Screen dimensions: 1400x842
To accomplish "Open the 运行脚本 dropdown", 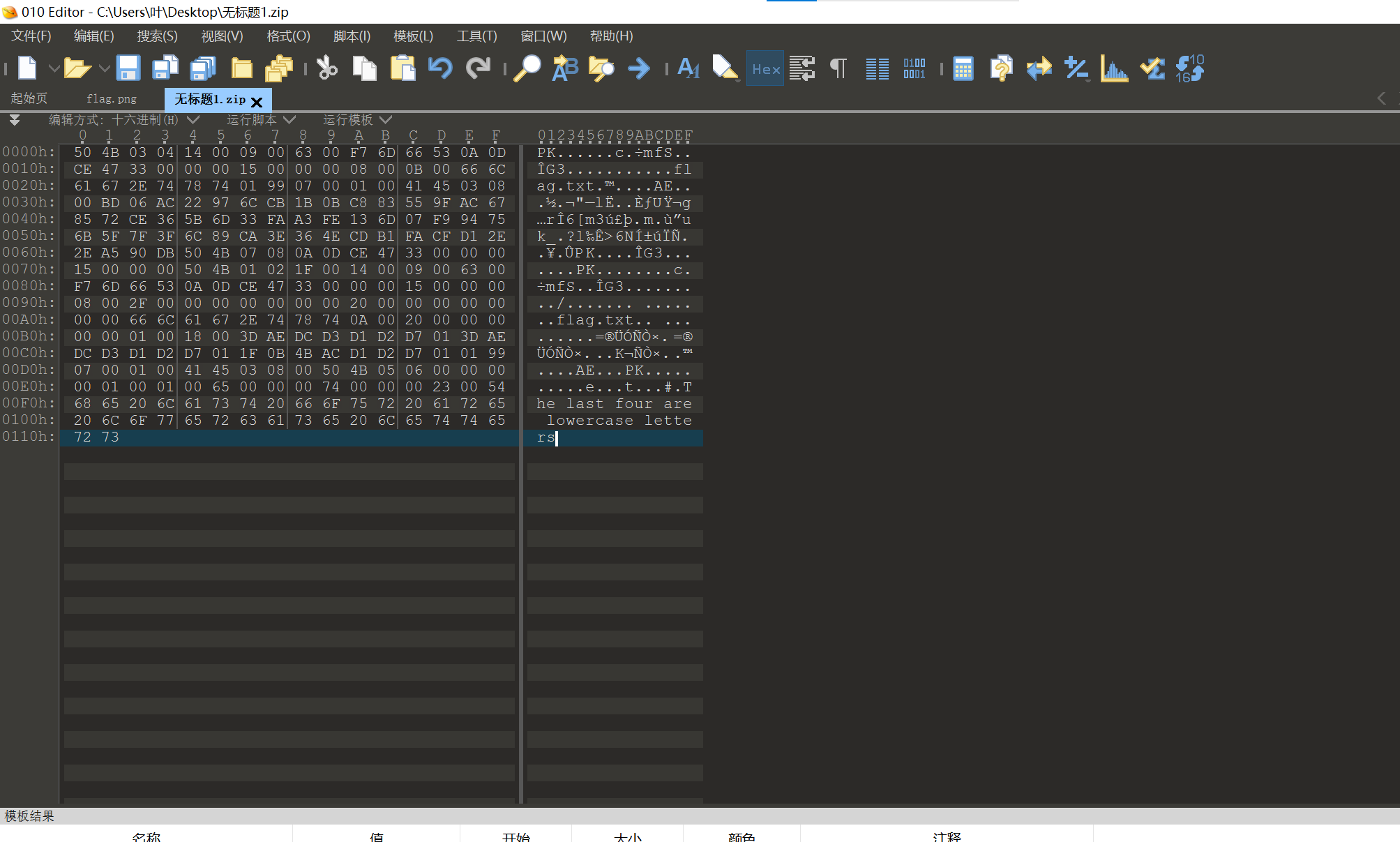I will point(289,120).
